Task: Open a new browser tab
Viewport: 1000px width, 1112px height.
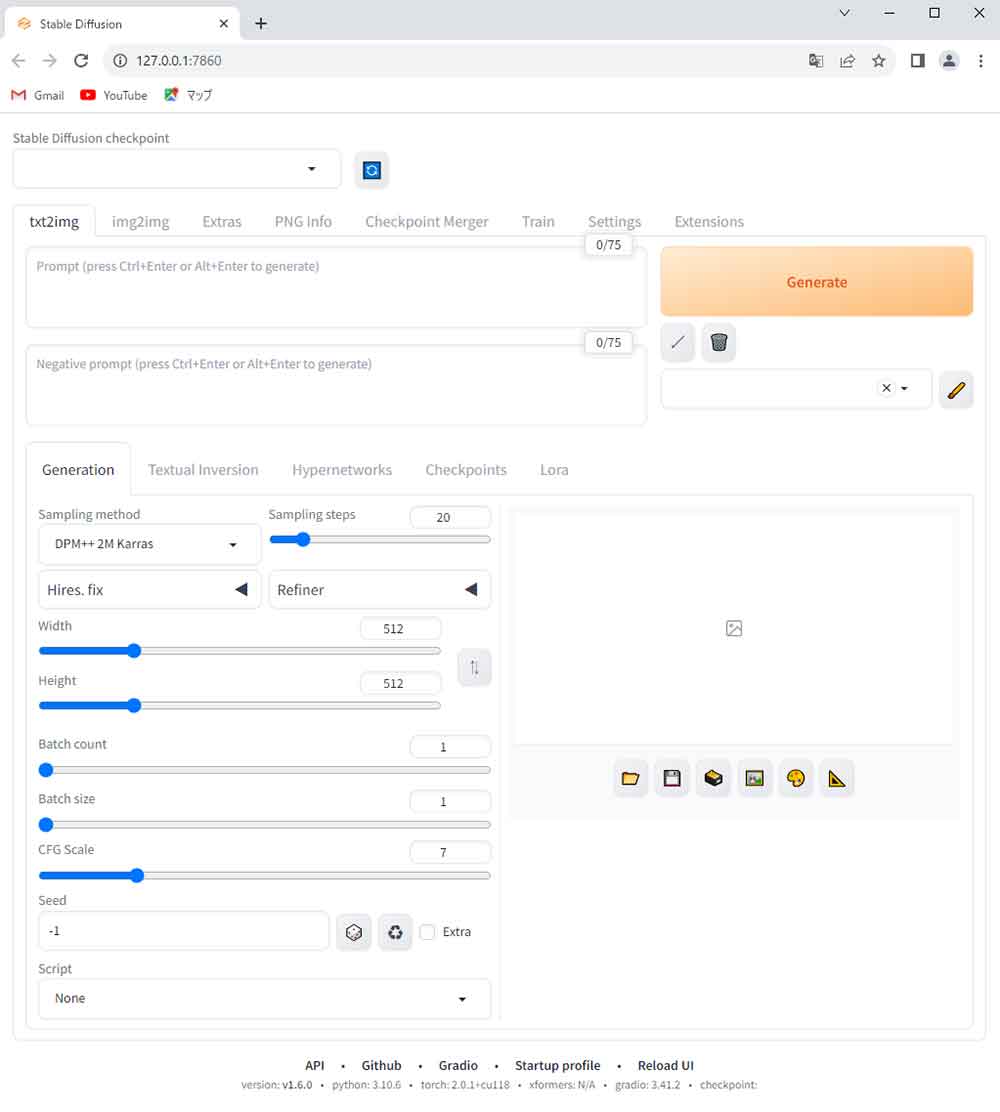Action: click(x=261, y=23)
